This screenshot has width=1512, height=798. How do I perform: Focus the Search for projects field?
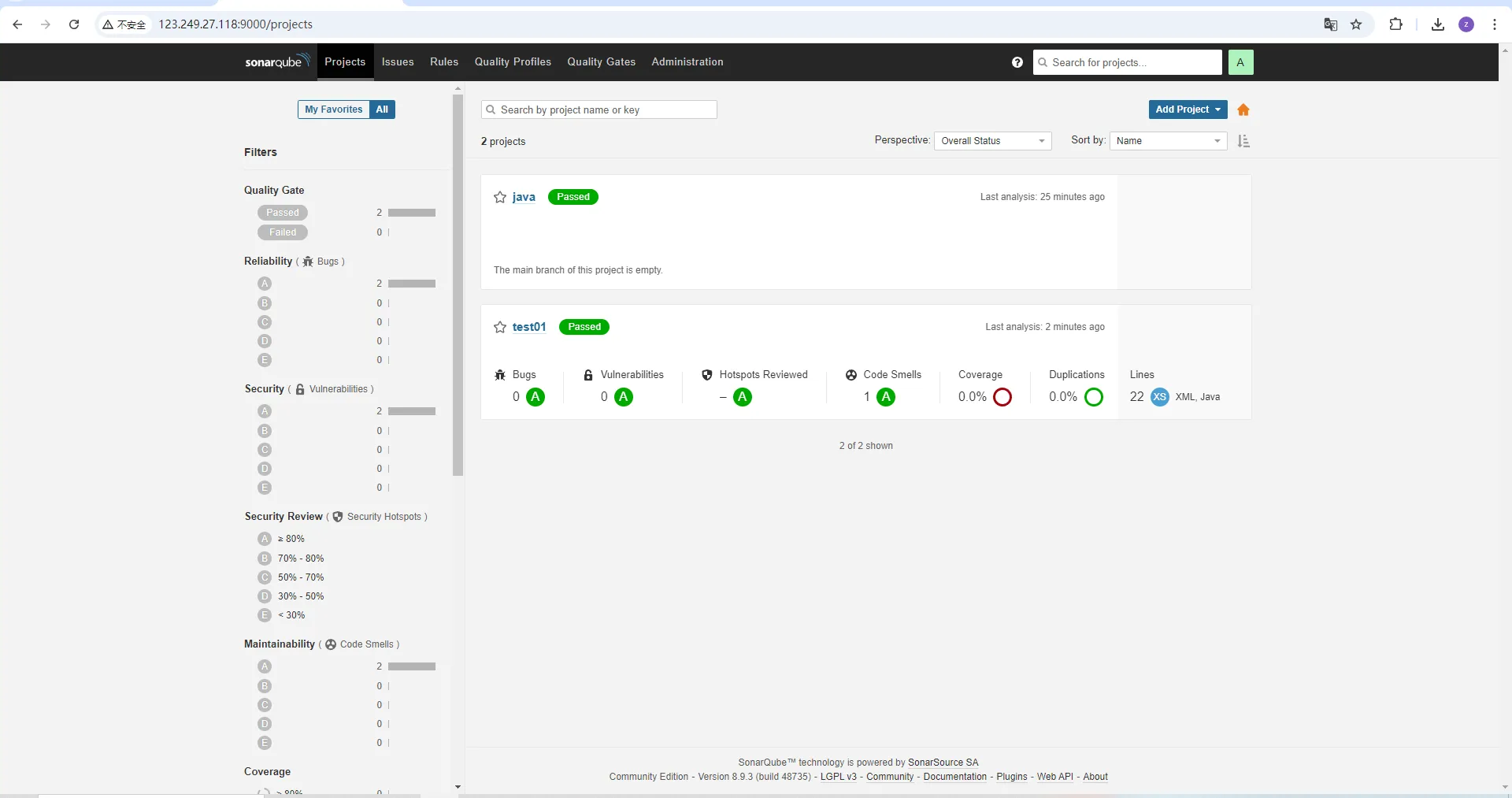pyautogui.click(x=1128, y=62)
